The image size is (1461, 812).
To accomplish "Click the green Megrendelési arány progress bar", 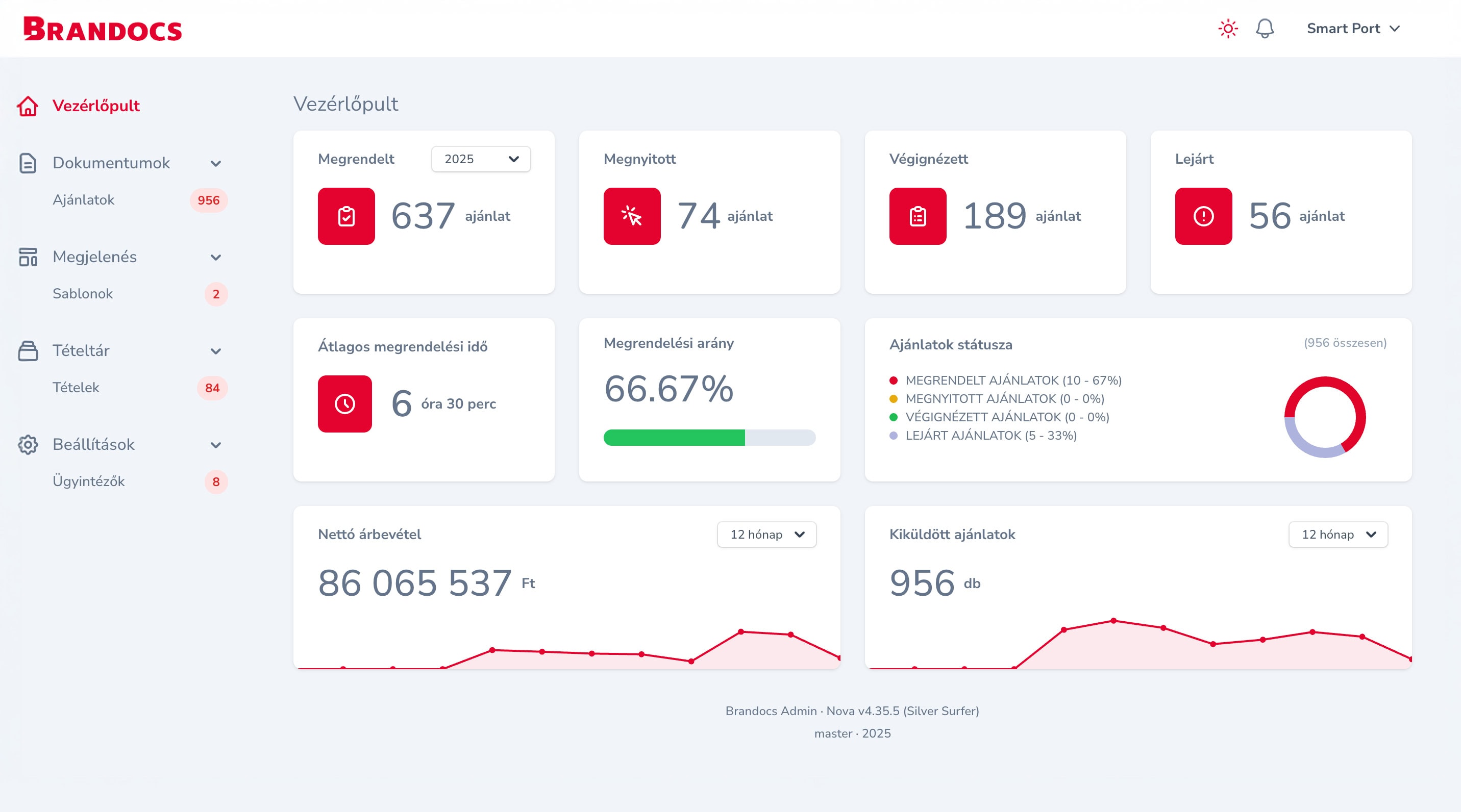I will click(674, 437).
